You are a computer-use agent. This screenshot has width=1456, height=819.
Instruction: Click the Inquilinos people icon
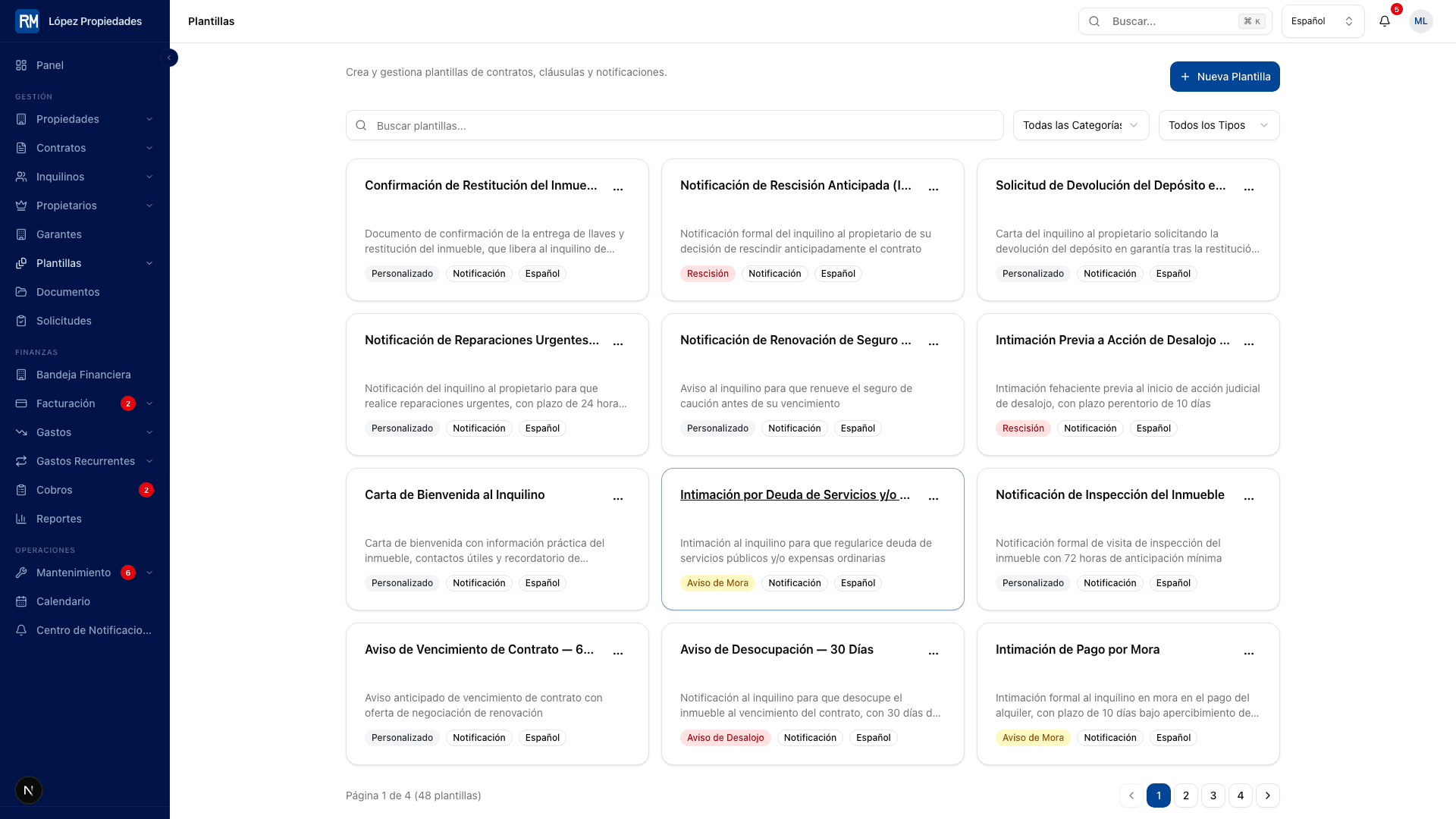tap(21, 177)
